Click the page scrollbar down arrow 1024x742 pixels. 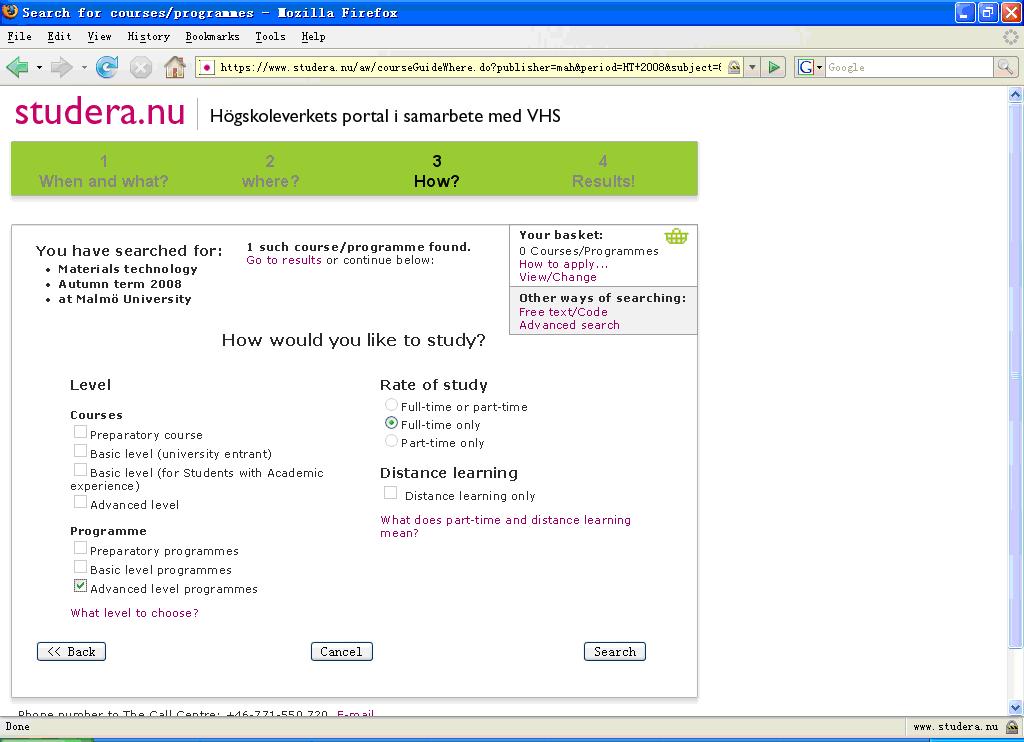click(x=1016, y=707)
